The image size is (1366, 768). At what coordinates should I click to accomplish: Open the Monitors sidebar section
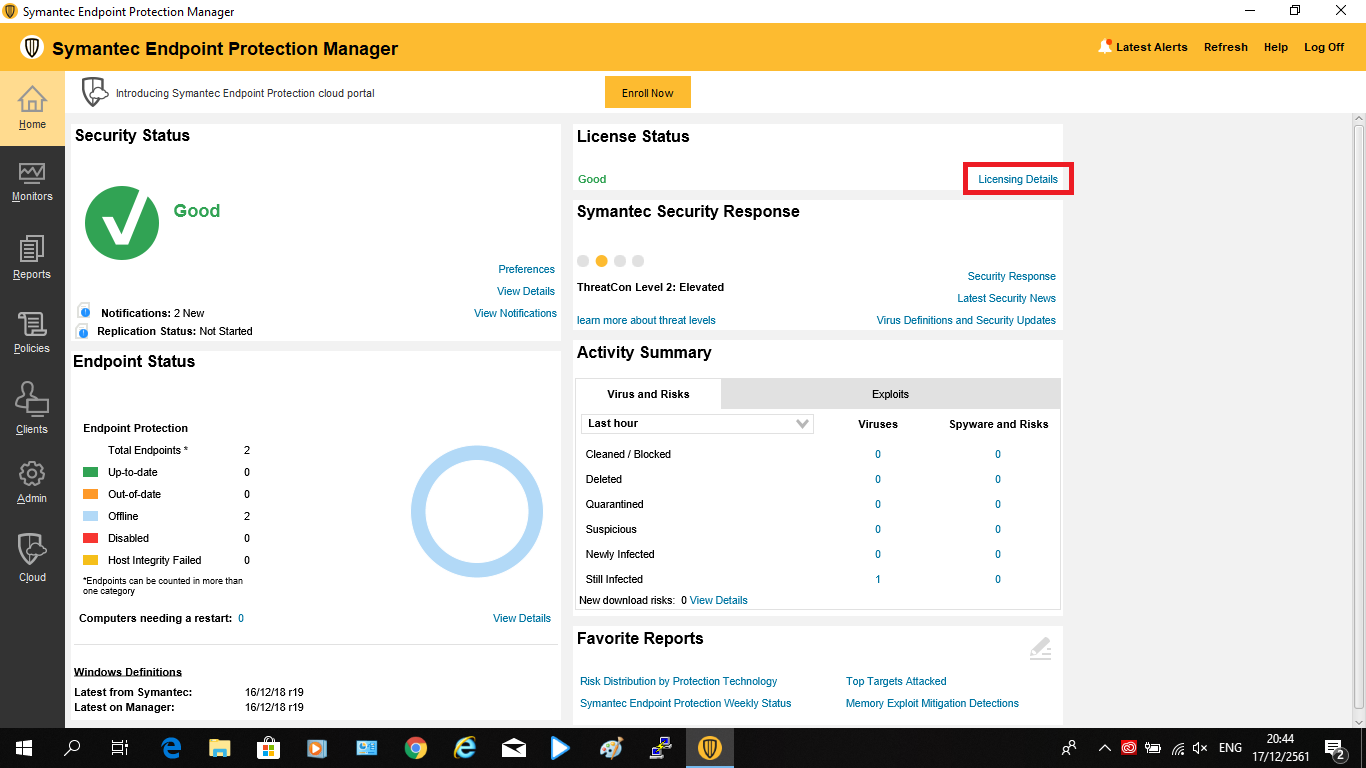[32, 182]
